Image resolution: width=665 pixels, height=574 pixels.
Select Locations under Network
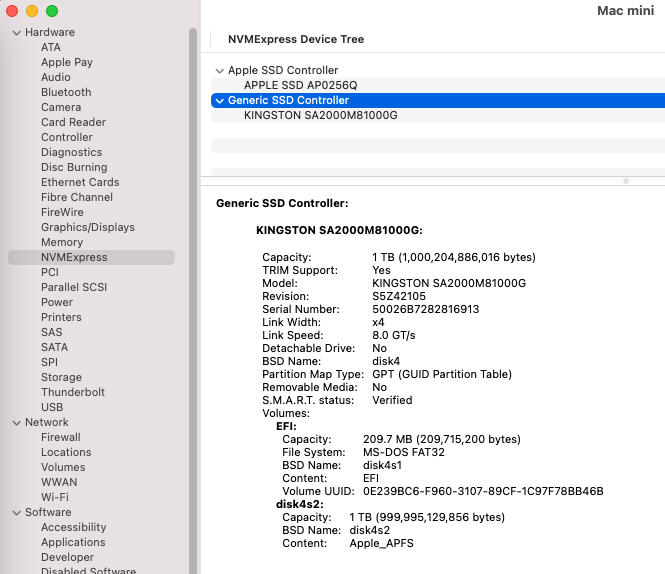click(66, 452)
